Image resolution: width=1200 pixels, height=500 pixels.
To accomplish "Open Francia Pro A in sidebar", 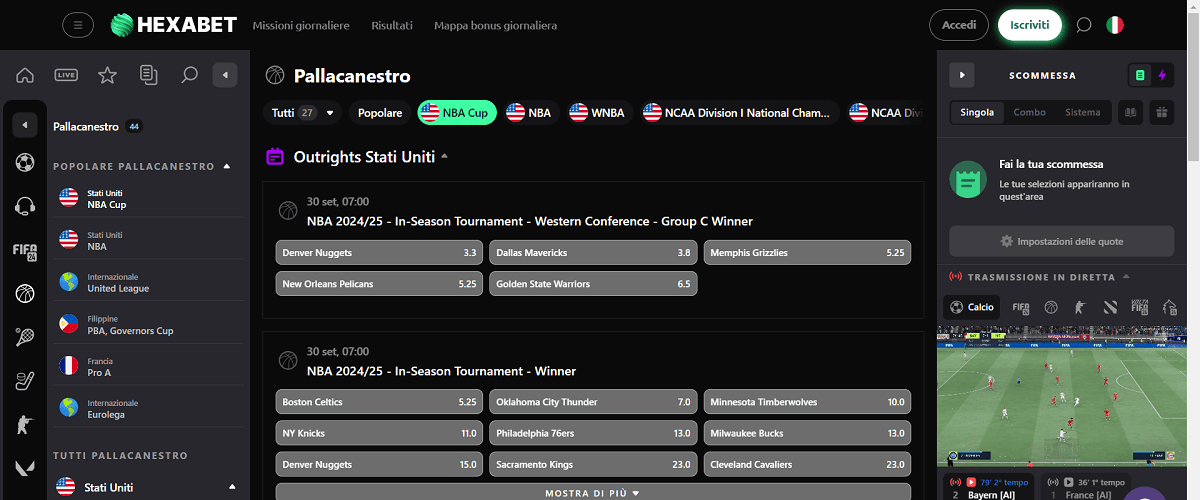I will [x=148, y=366].
